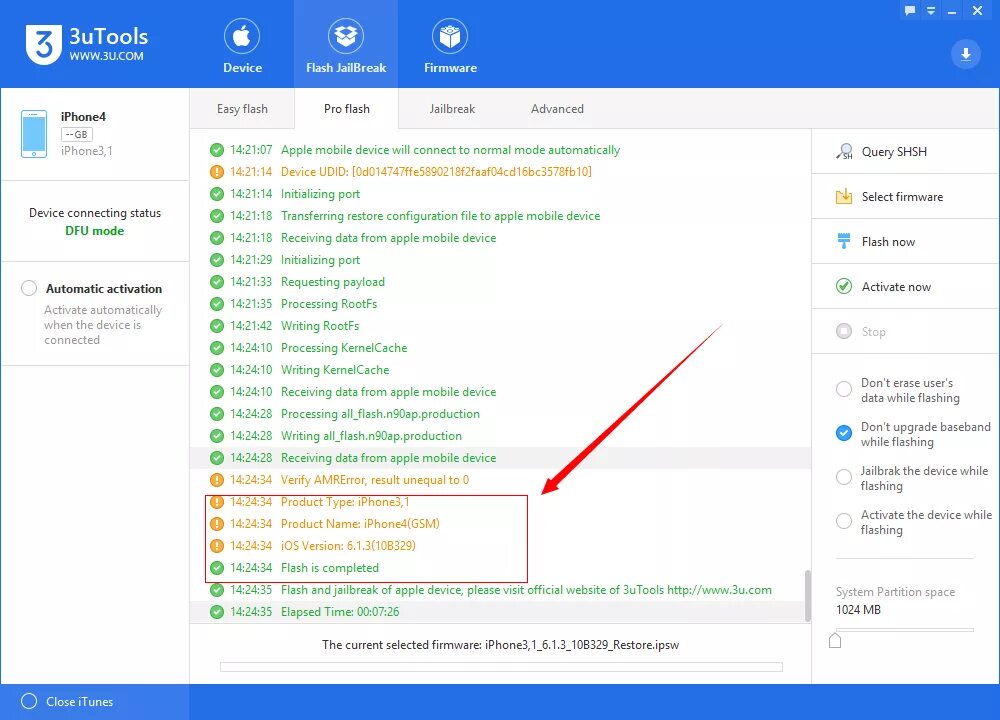Click checkmark icon beside Requesting payload
The width and height of the screenshot is (1000, 720).
[217, 282]
